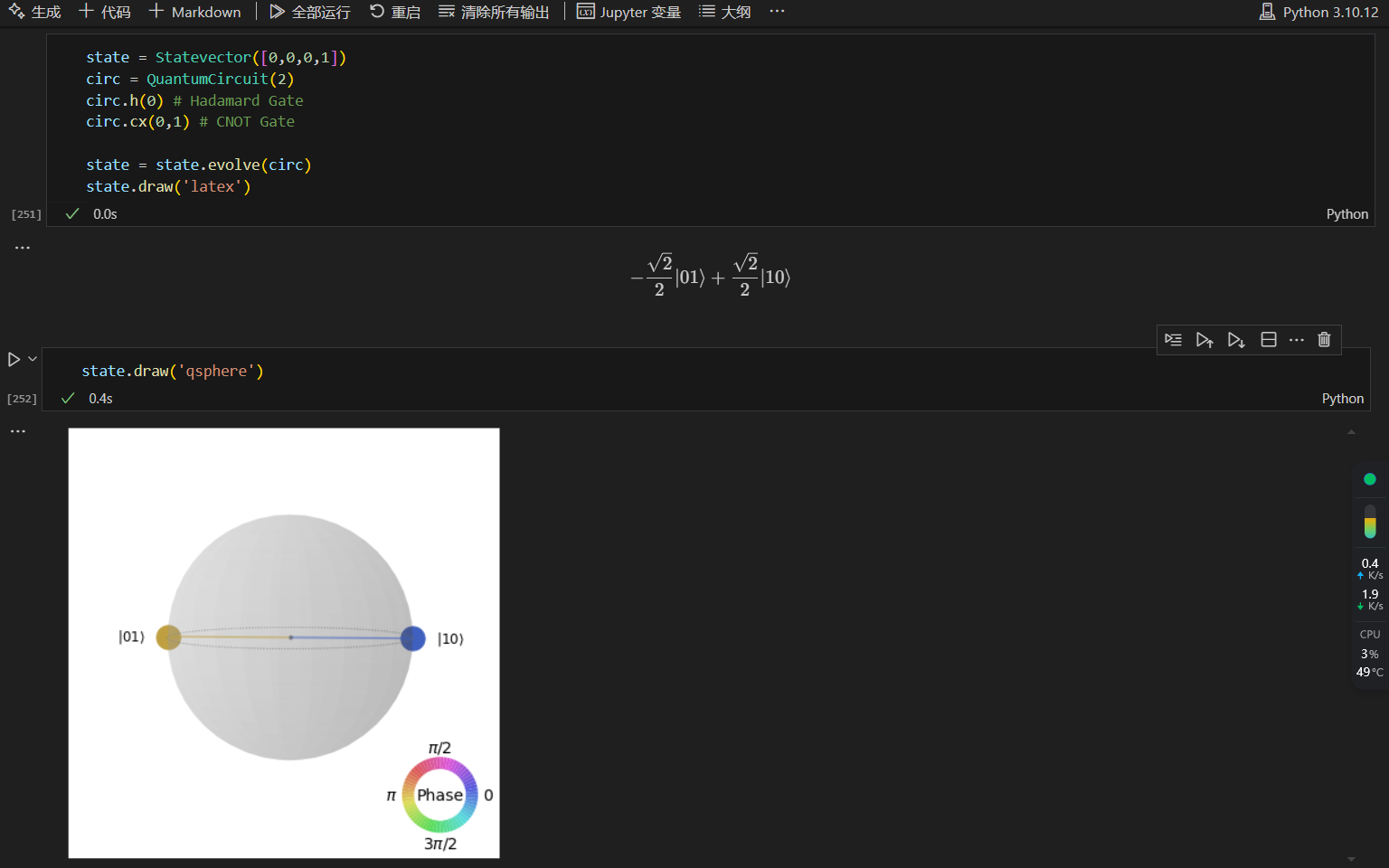Click the 0.4 K/s upload speed indicator
Viewport: 1389px width, 868px height.
[1370, 569]
